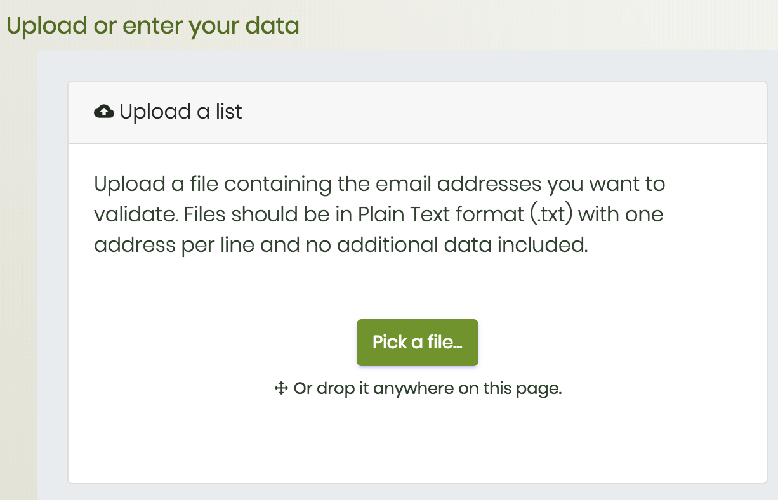Click the "Upload a list" card title
This screenshot has width=778, height=500.
pyautogui.click(x=180, y=112)
